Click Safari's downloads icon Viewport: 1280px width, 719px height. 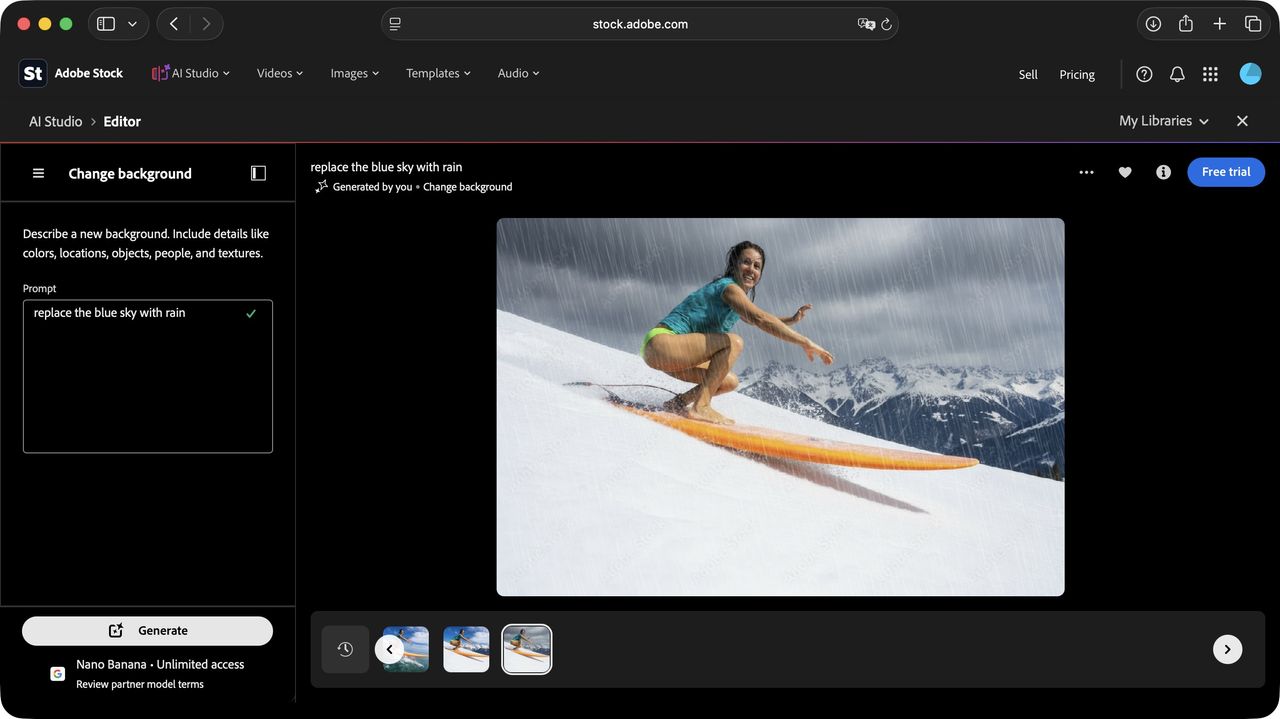point(1153,24)
